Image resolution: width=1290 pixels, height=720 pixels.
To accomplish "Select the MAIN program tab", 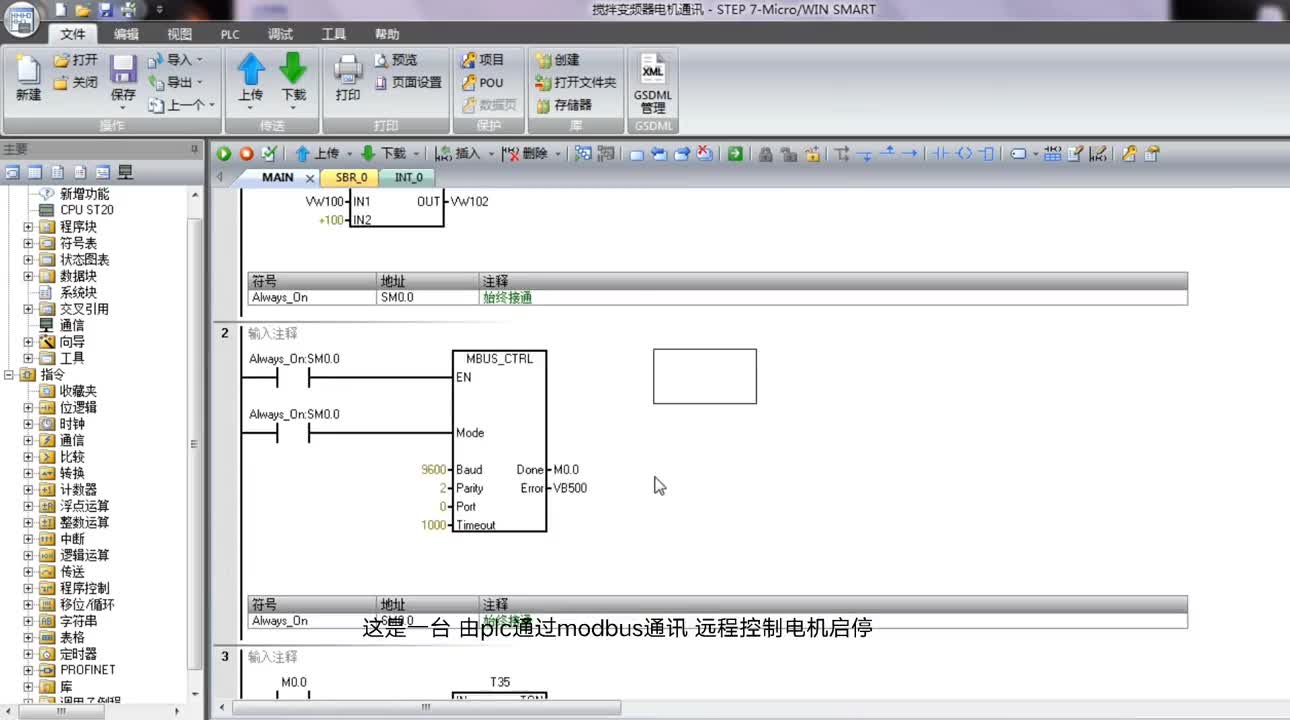I will pyautogui.click(x=277, y=177).
